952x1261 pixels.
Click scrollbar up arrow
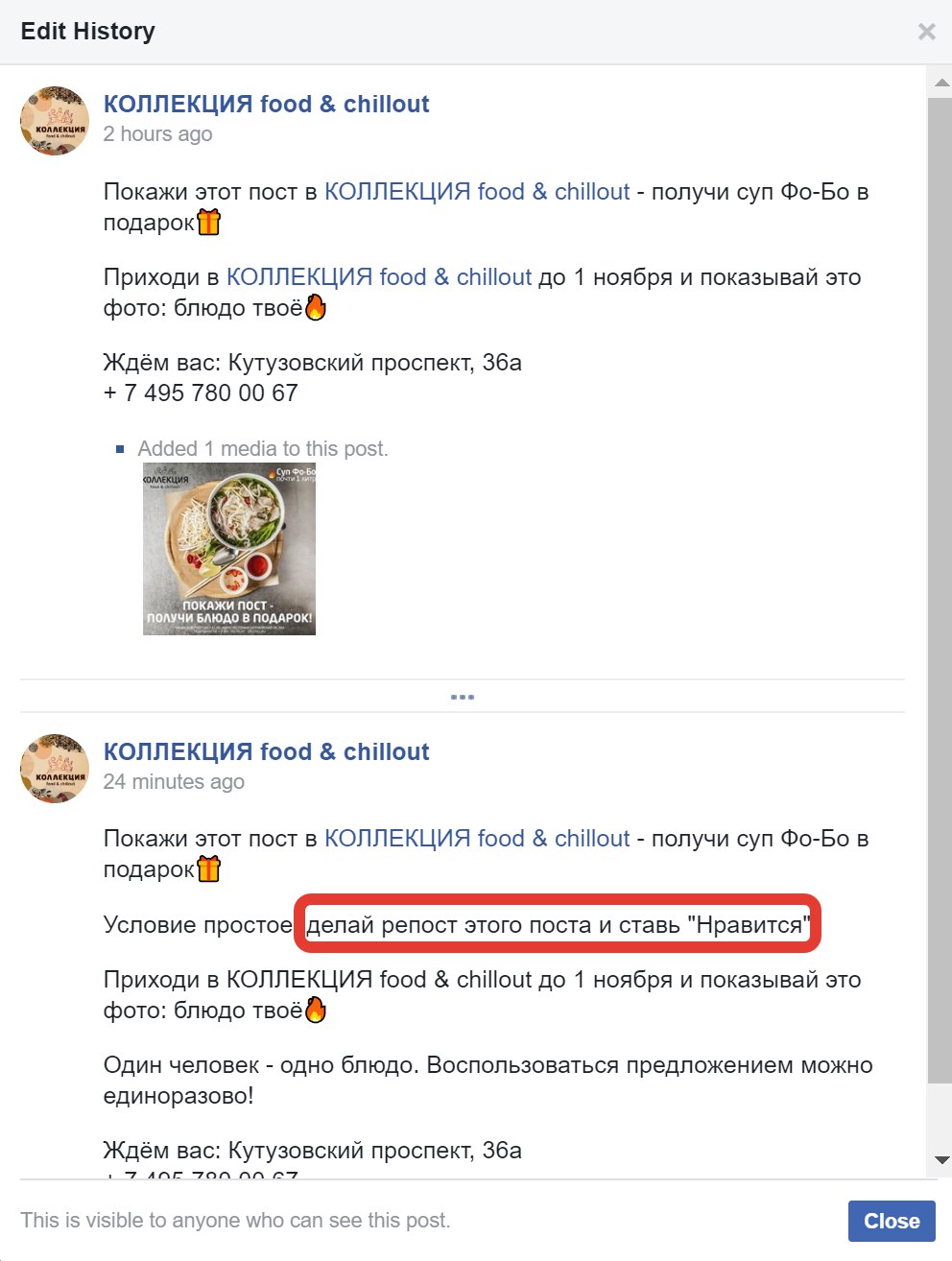pos(941,83)
